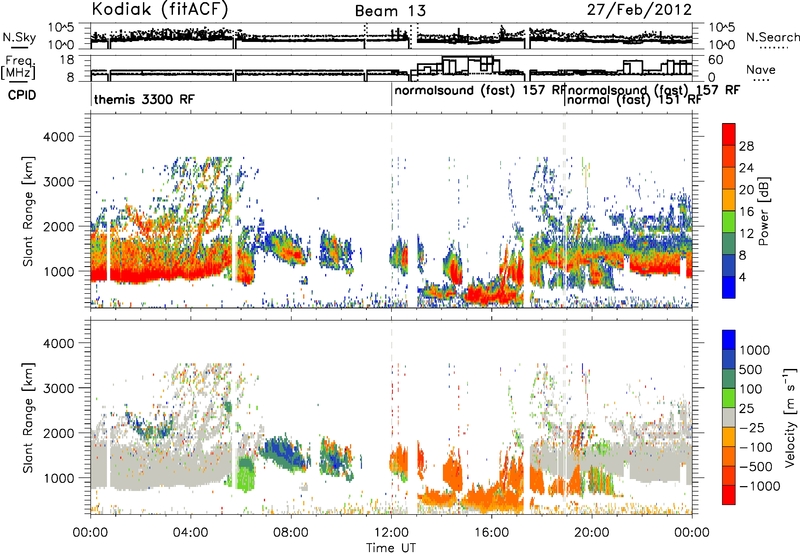
Task: Pick the light green 25–100 Velocity segment
Action: pyautogui.click(x=729, y=398)
